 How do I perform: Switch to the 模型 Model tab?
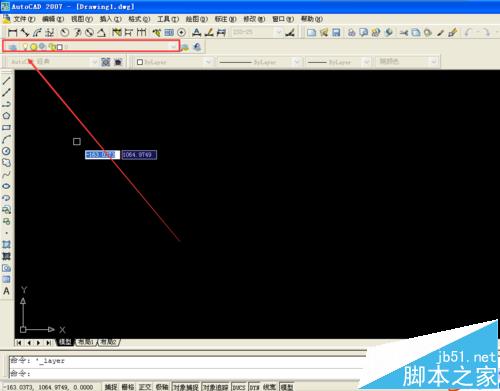(x=65, y=342)
